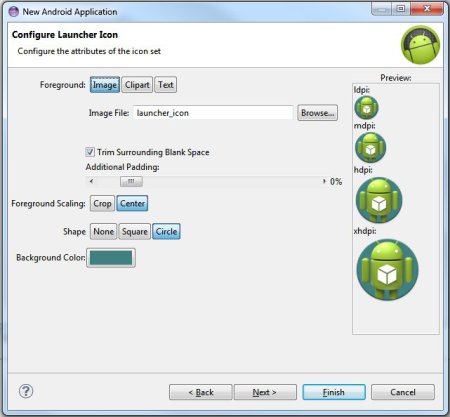
Task: Select Text as foreground type
Action: (166, 85)
